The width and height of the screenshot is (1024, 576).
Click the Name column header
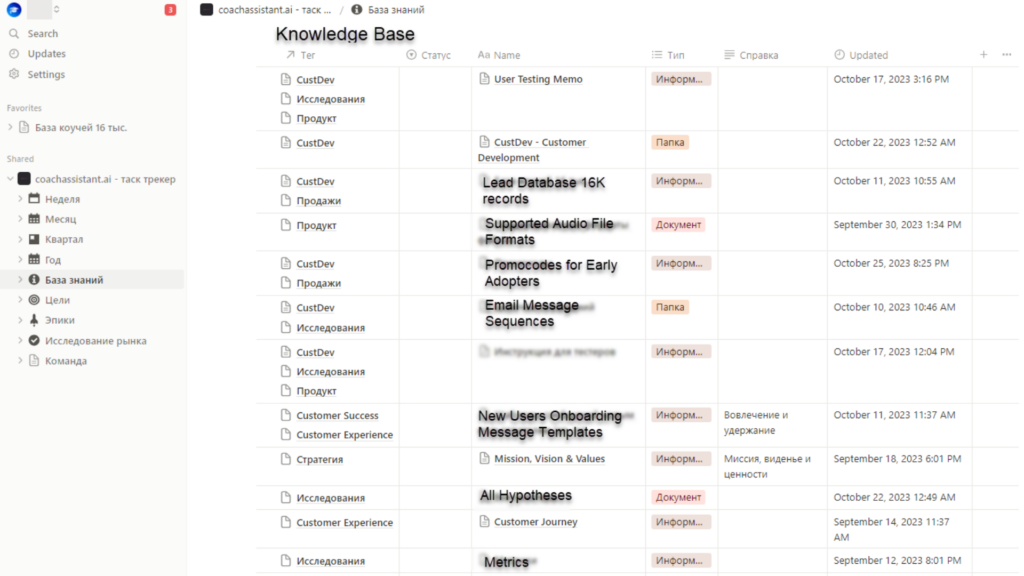[500, 55]
